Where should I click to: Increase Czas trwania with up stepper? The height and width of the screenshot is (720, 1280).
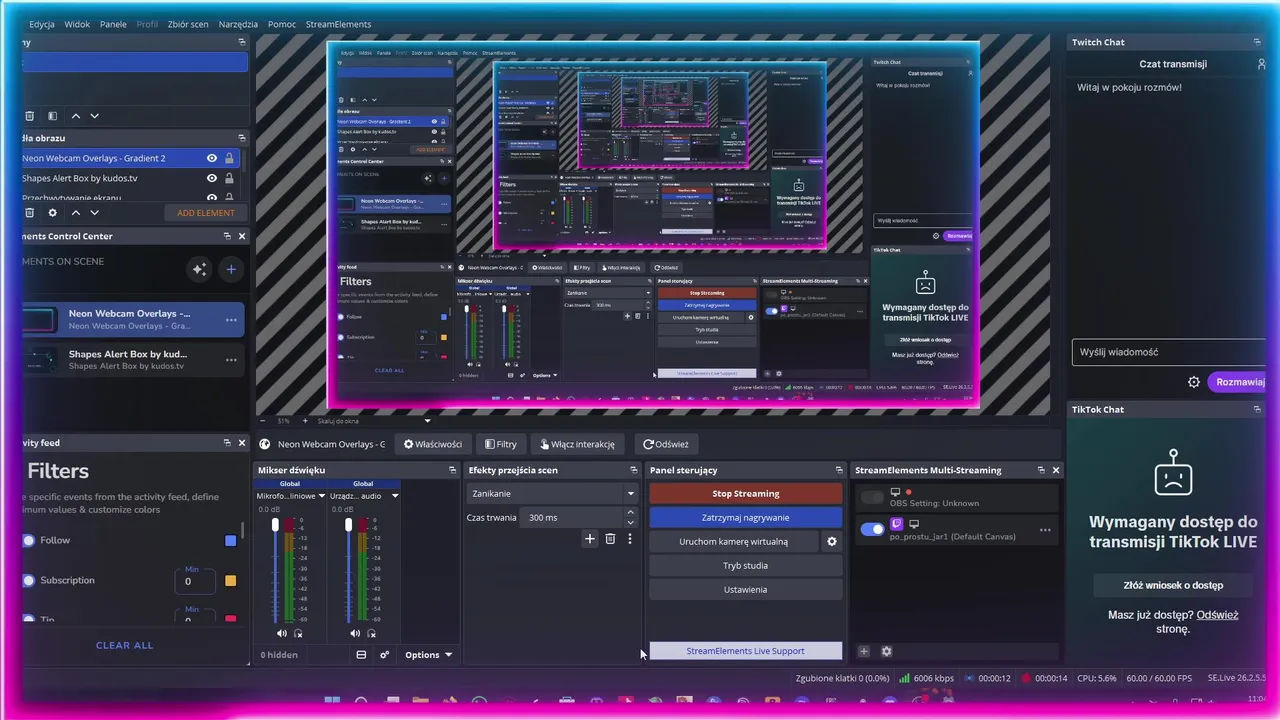click(x=630, y=512)
